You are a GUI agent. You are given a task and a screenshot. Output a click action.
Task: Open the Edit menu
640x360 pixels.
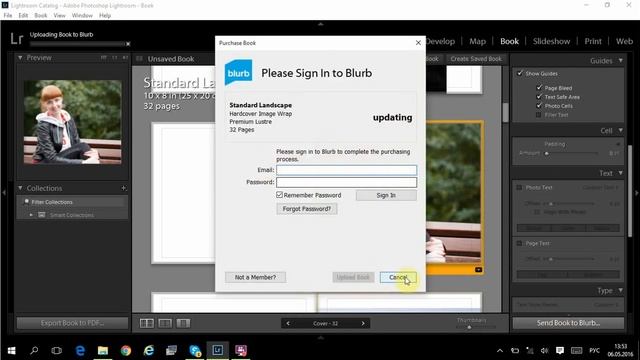(x=23, y=16)
